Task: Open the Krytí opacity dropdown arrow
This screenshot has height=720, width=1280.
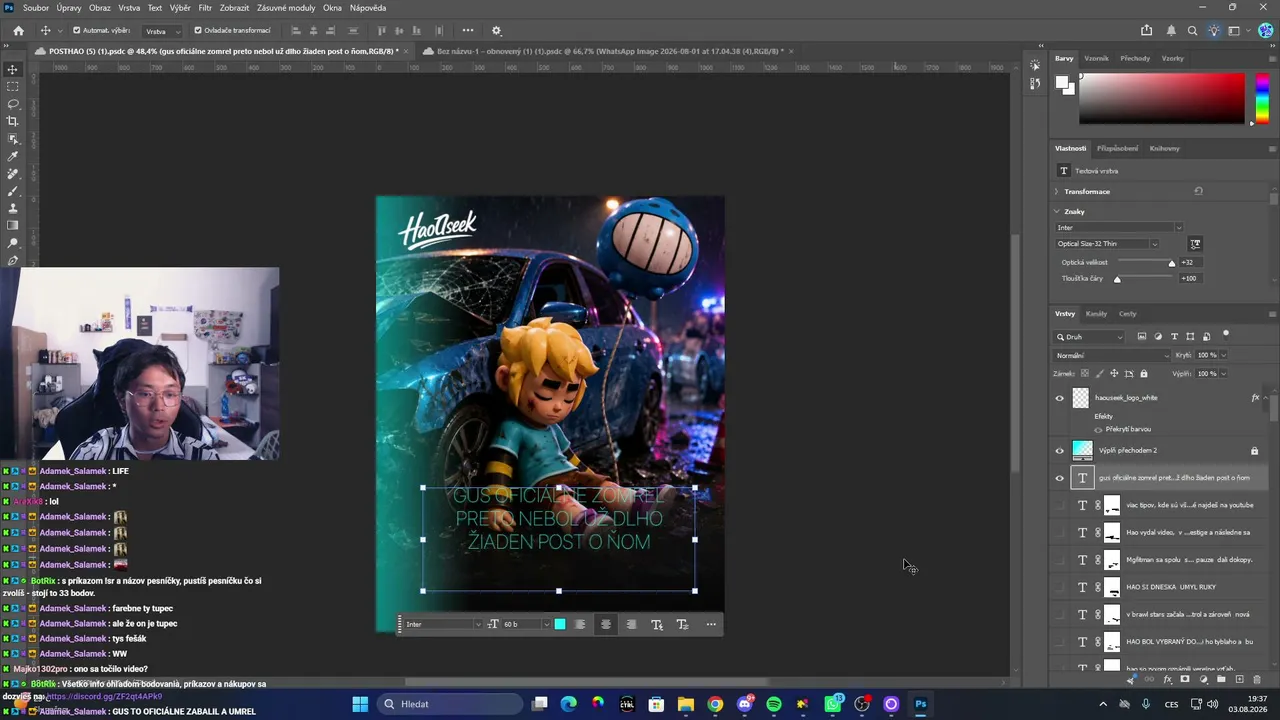Action: 1223,355
